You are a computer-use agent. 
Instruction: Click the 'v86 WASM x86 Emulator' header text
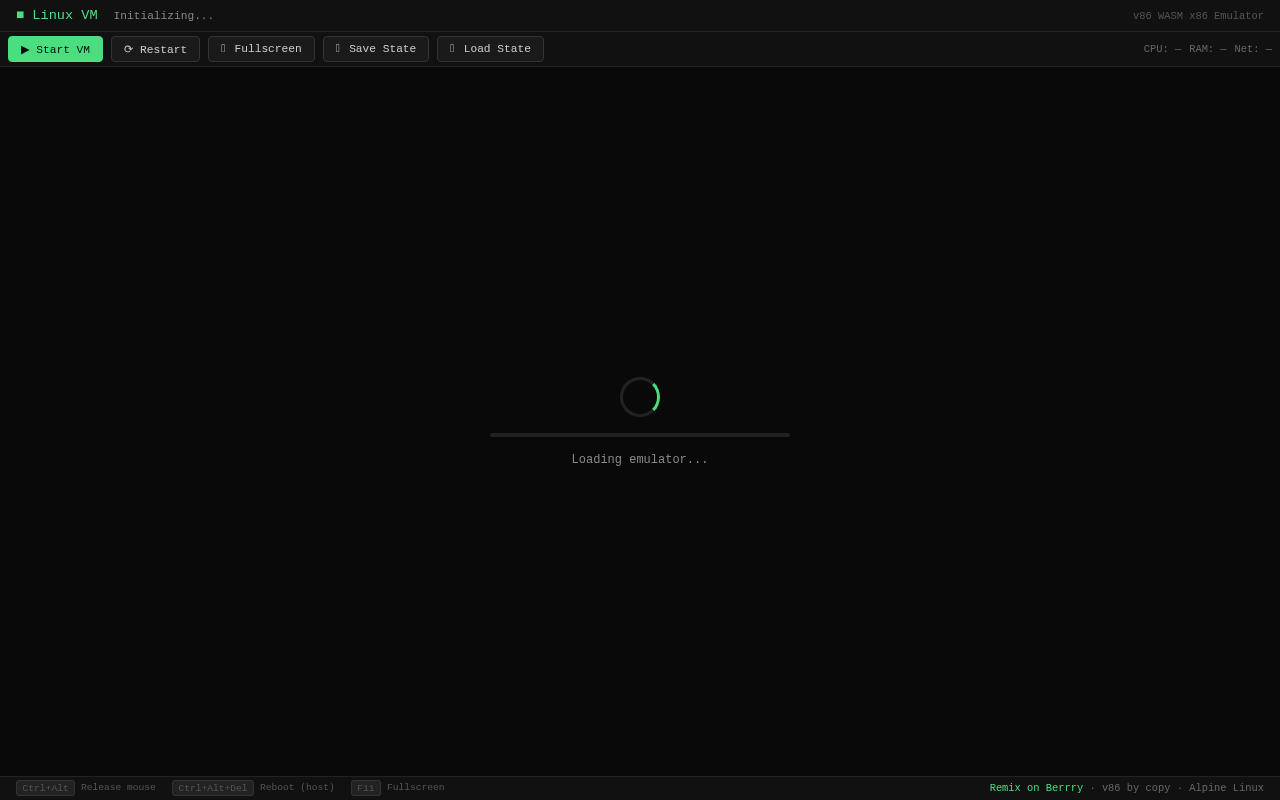pos(1198,16)
